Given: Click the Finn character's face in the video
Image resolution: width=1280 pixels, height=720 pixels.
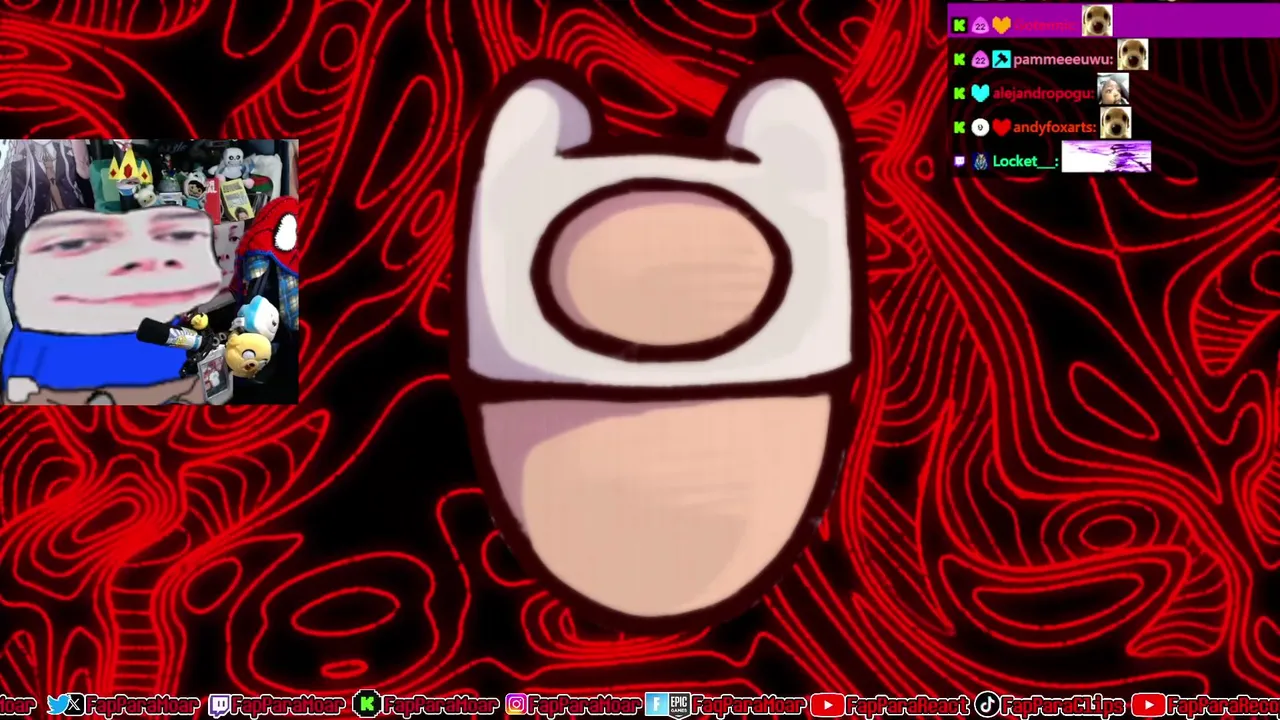Looking at the screenshot, I should (662, 270).
